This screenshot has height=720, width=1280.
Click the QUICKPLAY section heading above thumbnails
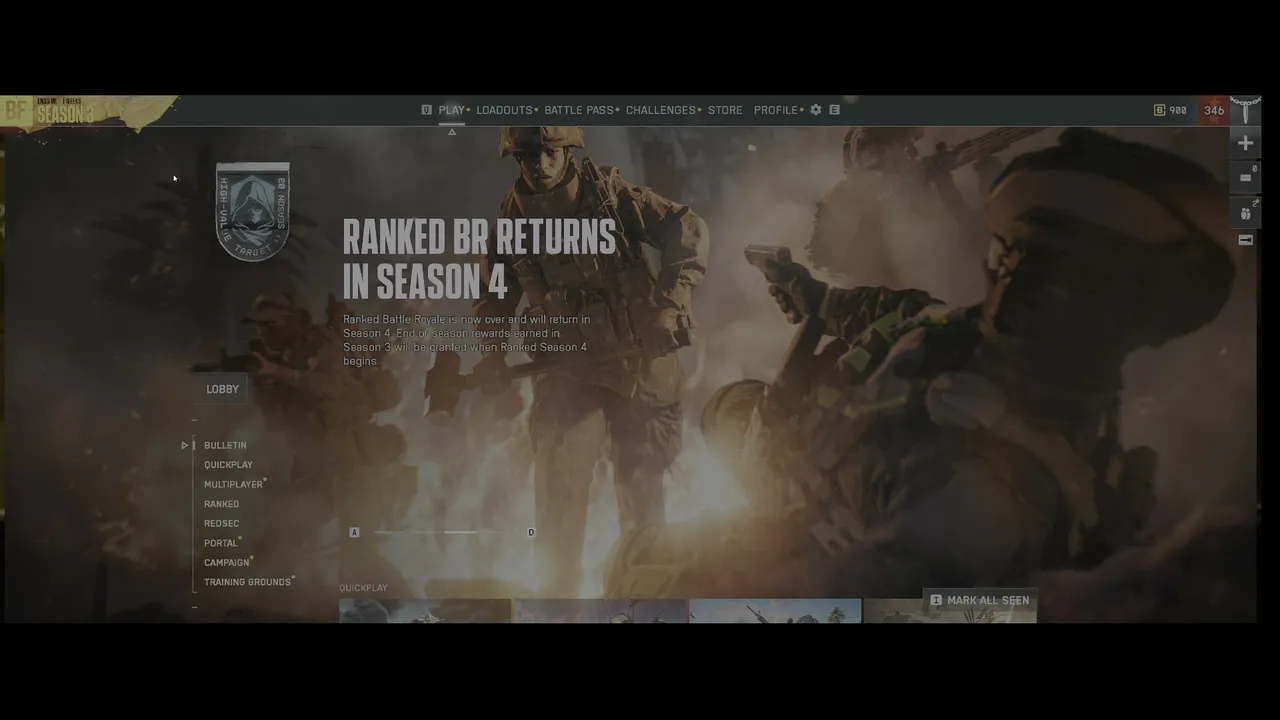pyautogui.click(x=363, y=588)
